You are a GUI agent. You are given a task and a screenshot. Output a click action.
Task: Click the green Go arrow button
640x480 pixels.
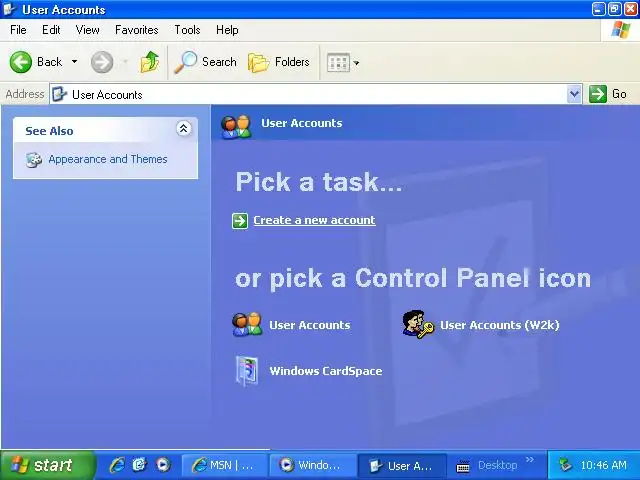click(x=598, y=94)
